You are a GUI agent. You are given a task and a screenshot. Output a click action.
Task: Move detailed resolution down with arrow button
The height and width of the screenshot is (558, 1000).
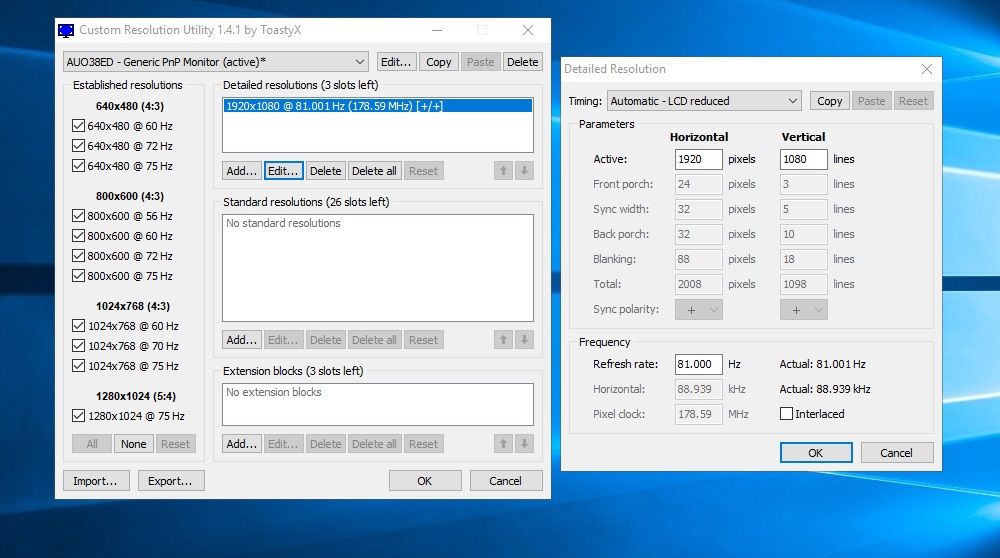click(524, 171)
